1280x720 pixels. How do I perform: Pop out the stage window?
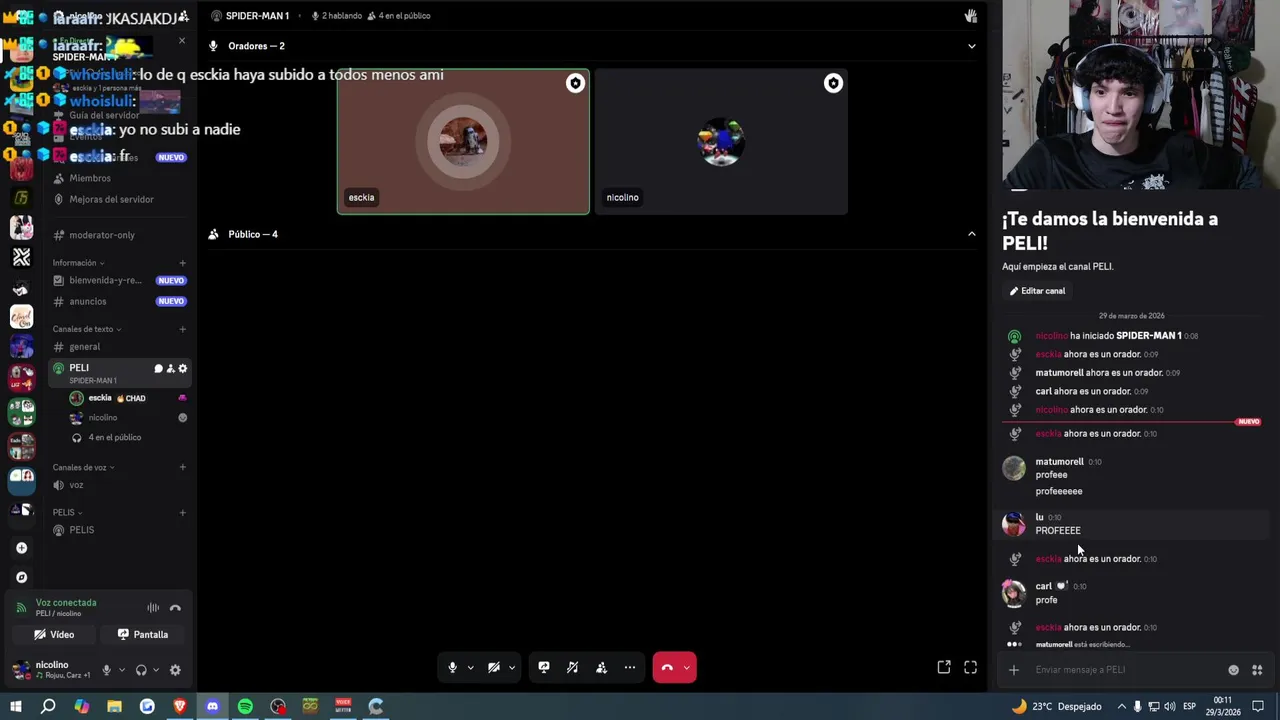pyautogui.click(x=944, y=667)
